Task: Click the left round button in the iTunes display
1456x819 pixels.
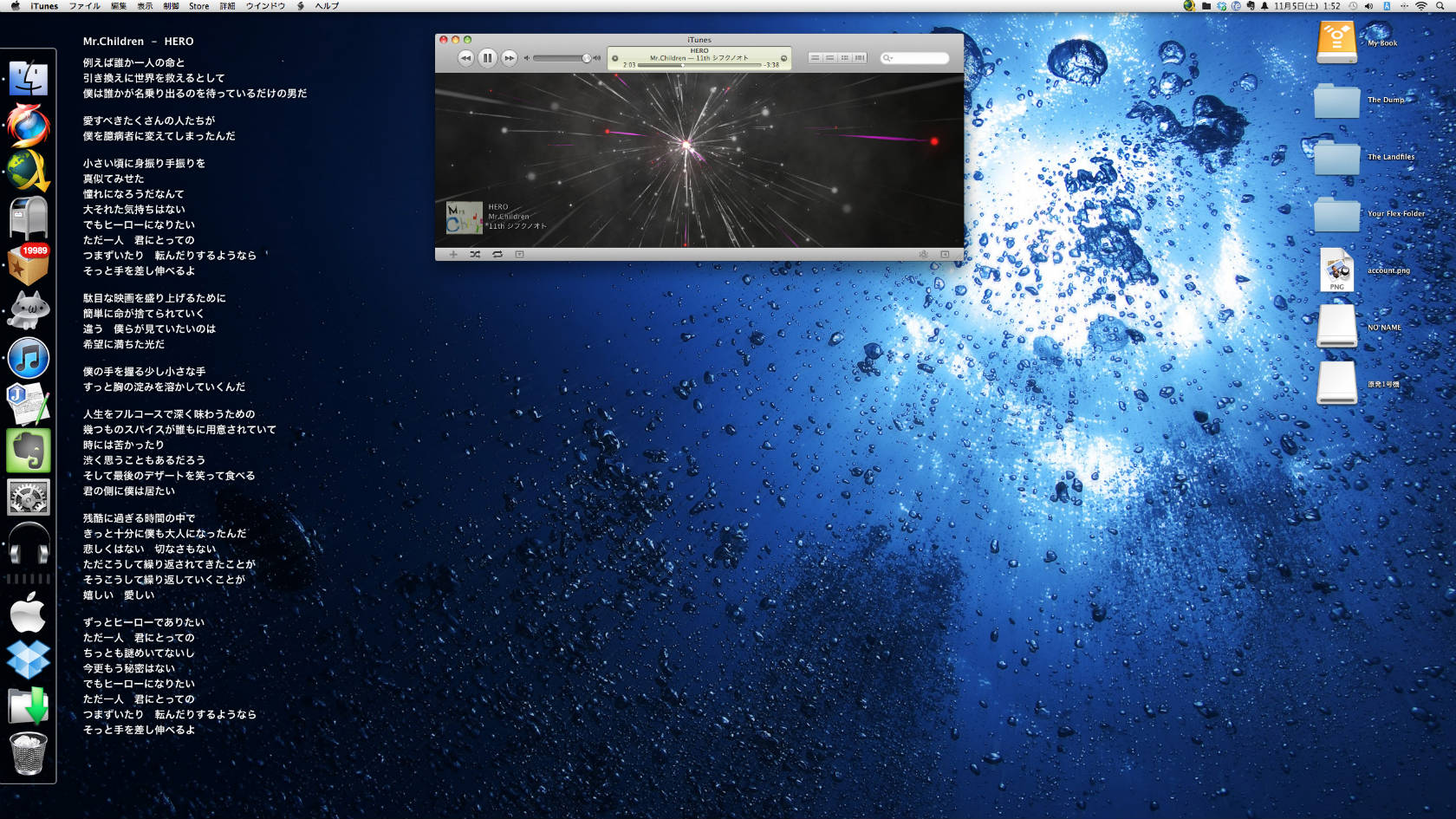Action: (x=615, y=59)
